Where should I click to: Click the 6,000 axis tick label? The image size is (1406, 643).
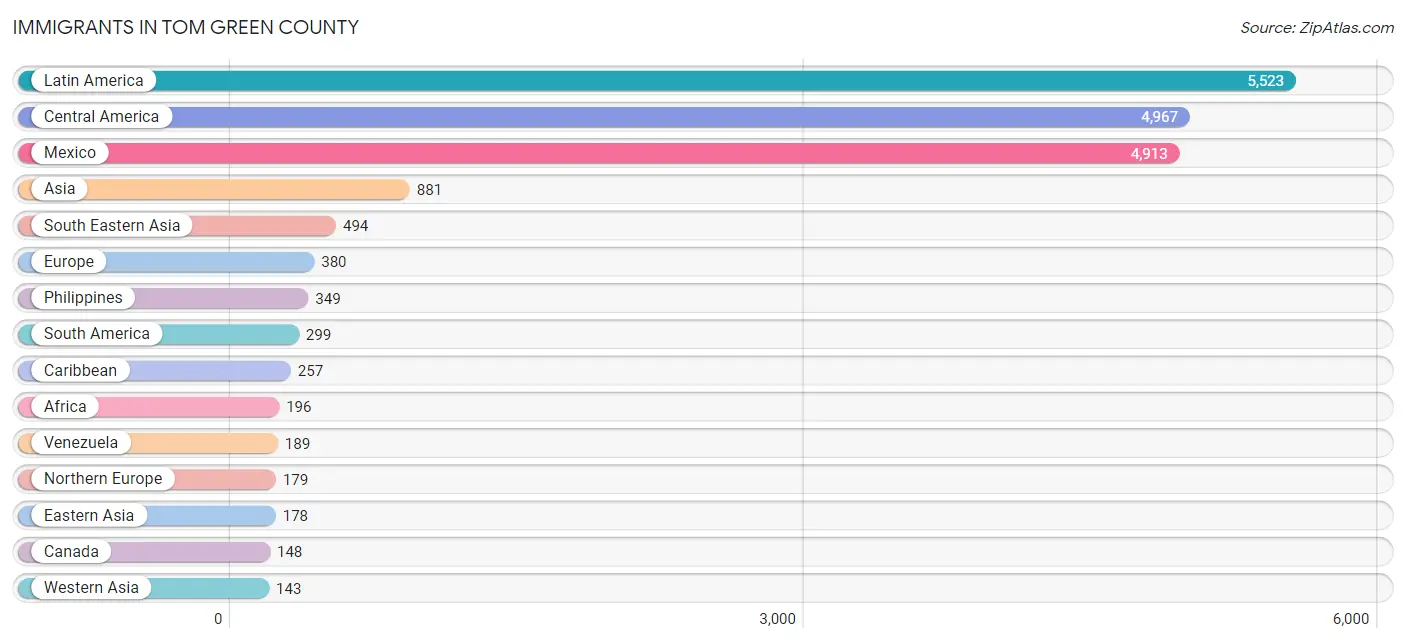tap(1350, 619)
